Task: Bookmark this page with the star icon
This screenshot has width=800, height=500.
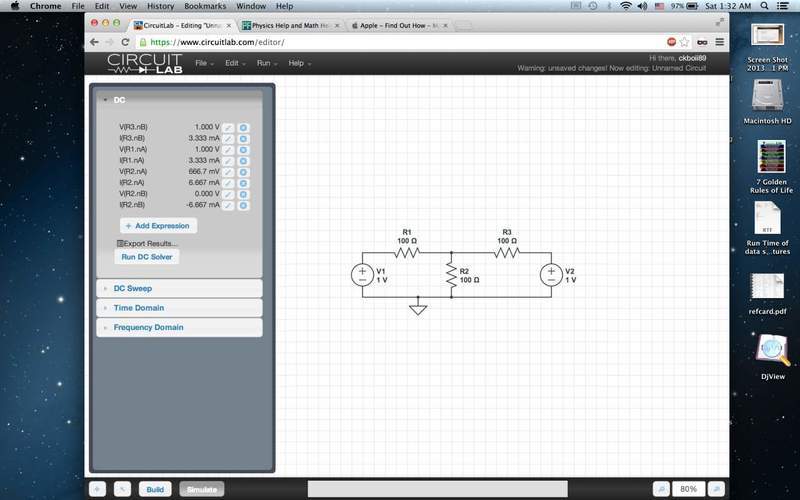Action: coord(685,42)
